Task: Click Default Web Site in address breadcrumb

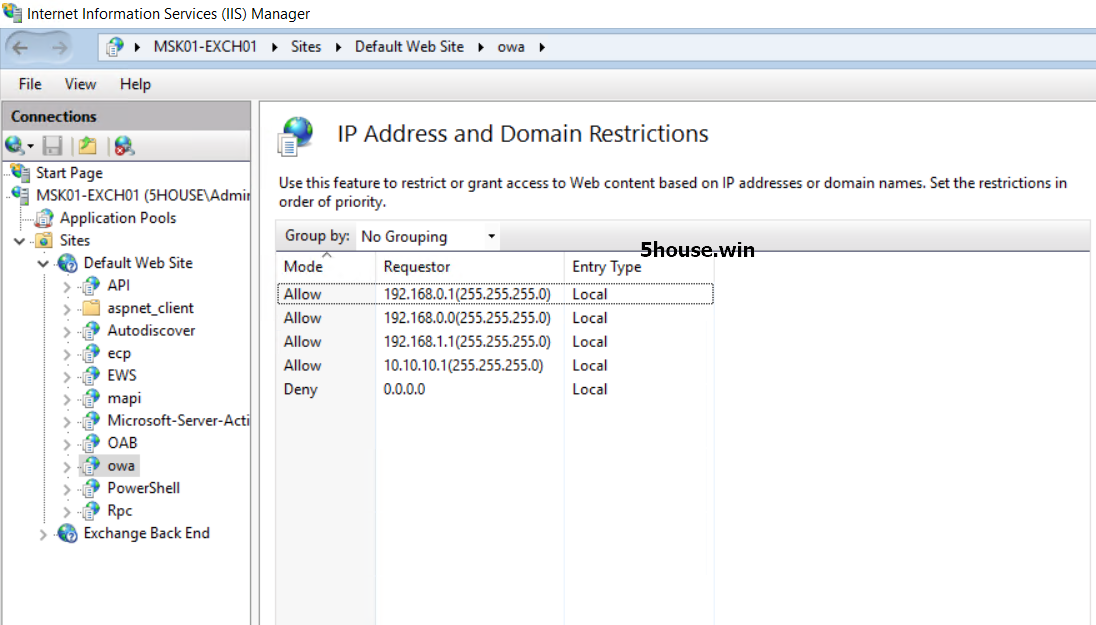Action: coord(409,47)
